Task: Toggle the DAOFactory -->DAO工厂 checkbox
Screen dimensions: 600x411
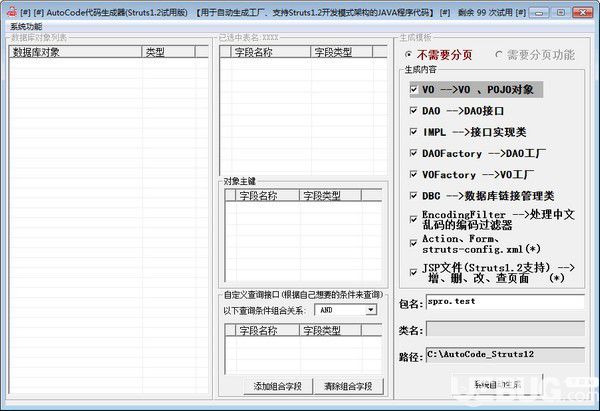Action: pyautogui.click(x=413, y=153)
